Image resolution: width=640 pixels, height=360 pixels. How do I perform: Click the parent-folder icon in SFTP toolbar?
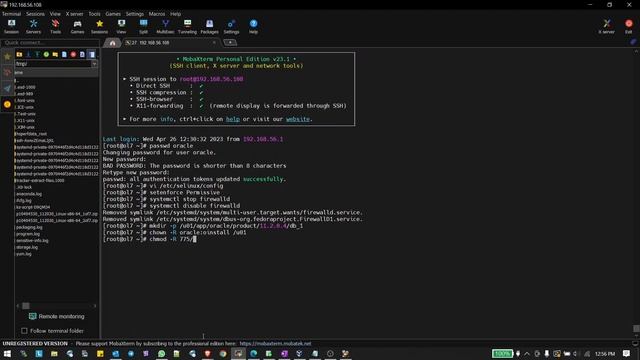pos(19,54)
